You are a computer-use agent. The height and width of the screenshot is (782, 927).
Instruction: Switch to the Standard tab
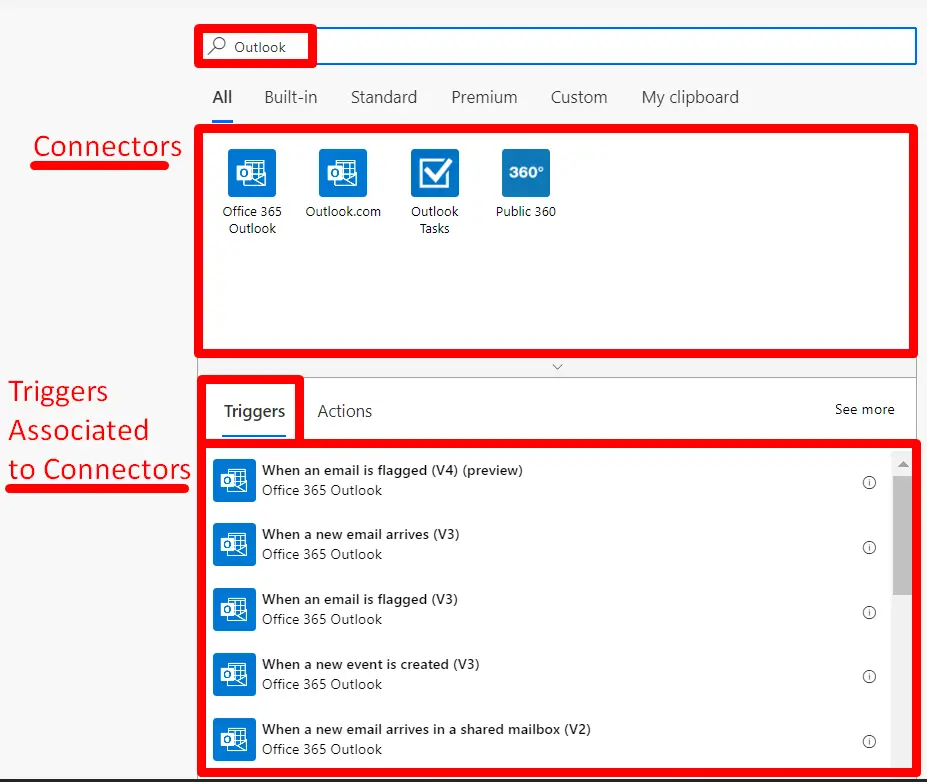384,97
